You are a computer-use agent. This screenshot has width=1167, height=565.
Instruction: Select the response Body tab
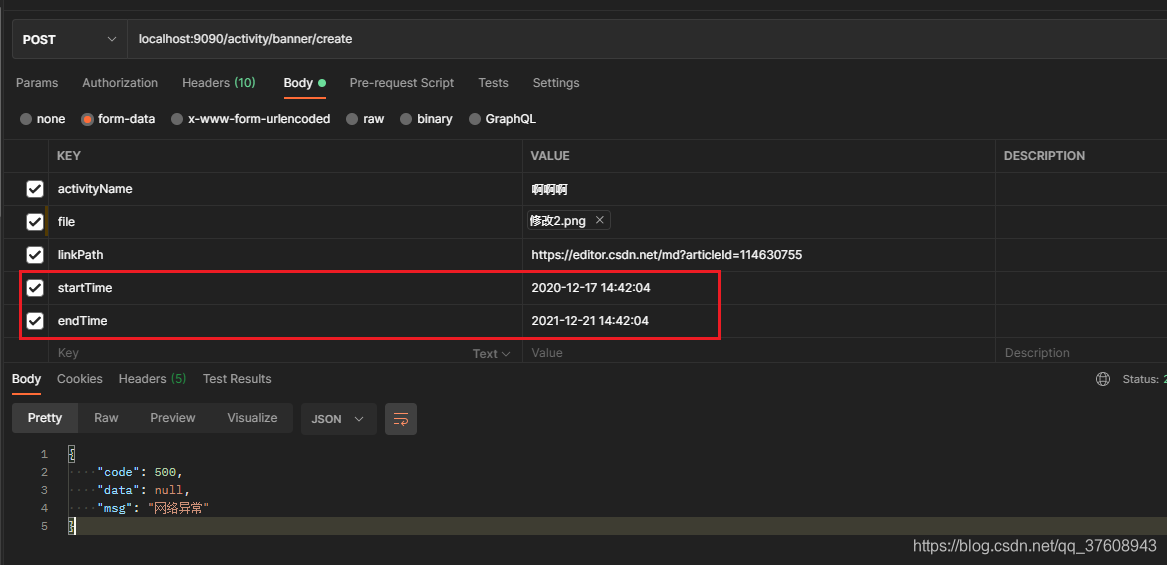pyautogui.click(x=26, y=379)
